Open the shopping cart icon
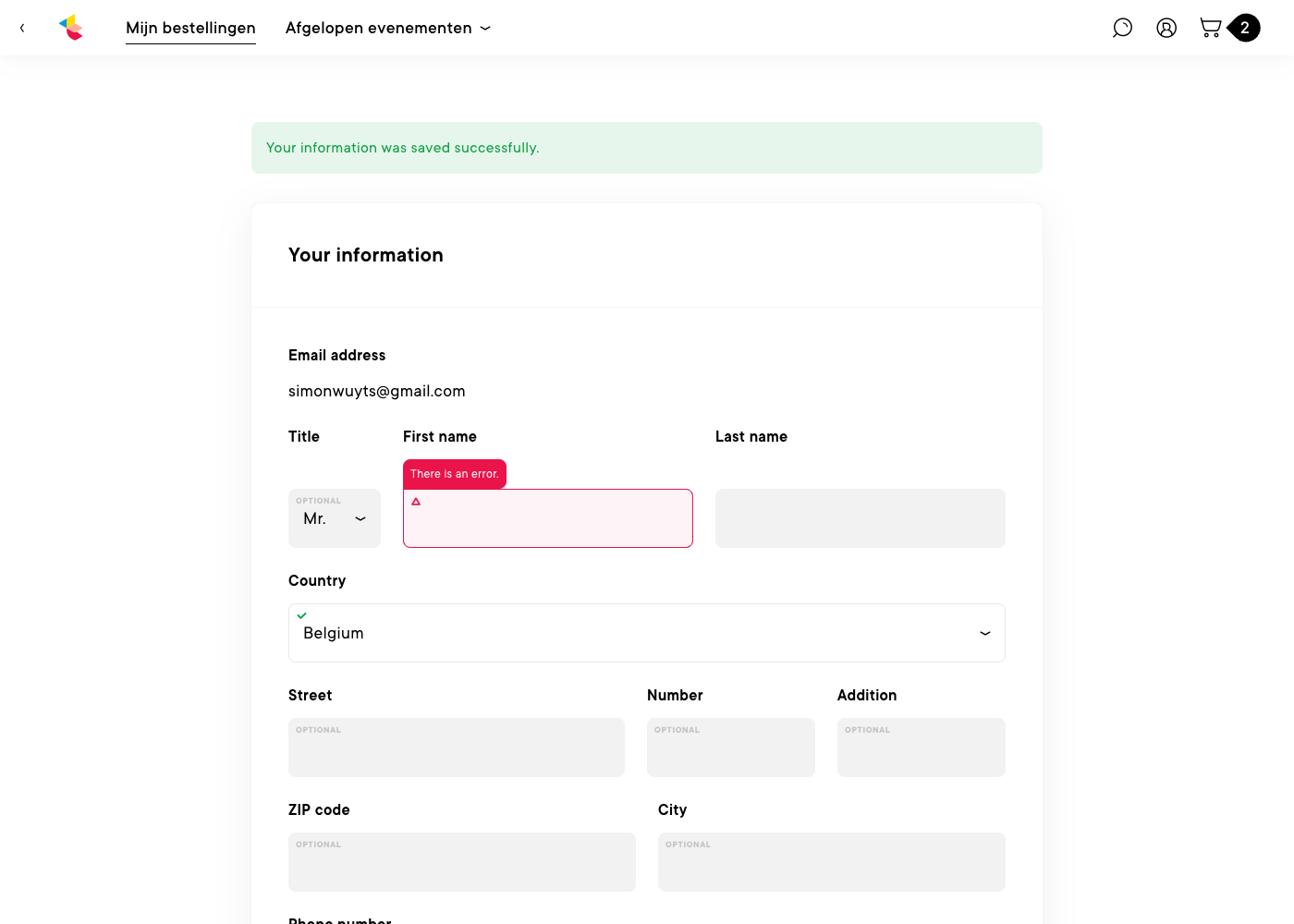 (1210, 28)
